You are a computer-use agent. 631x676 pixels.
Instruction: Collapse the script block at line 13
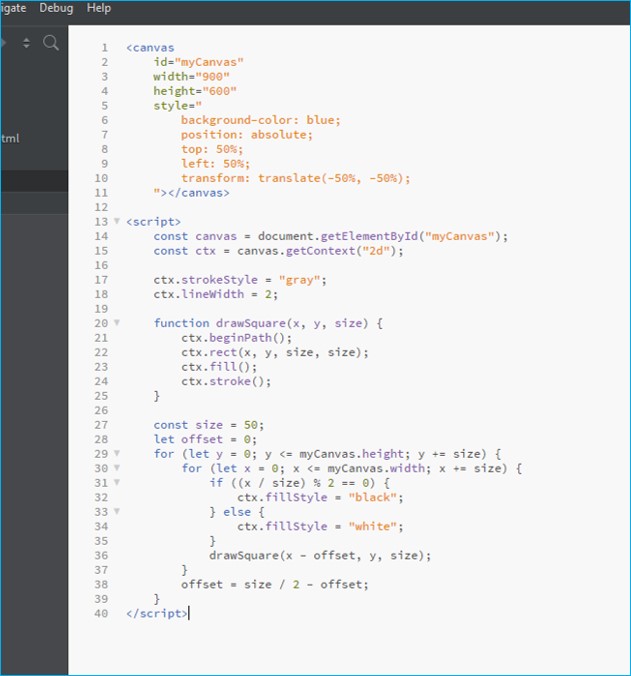point(117,221)
